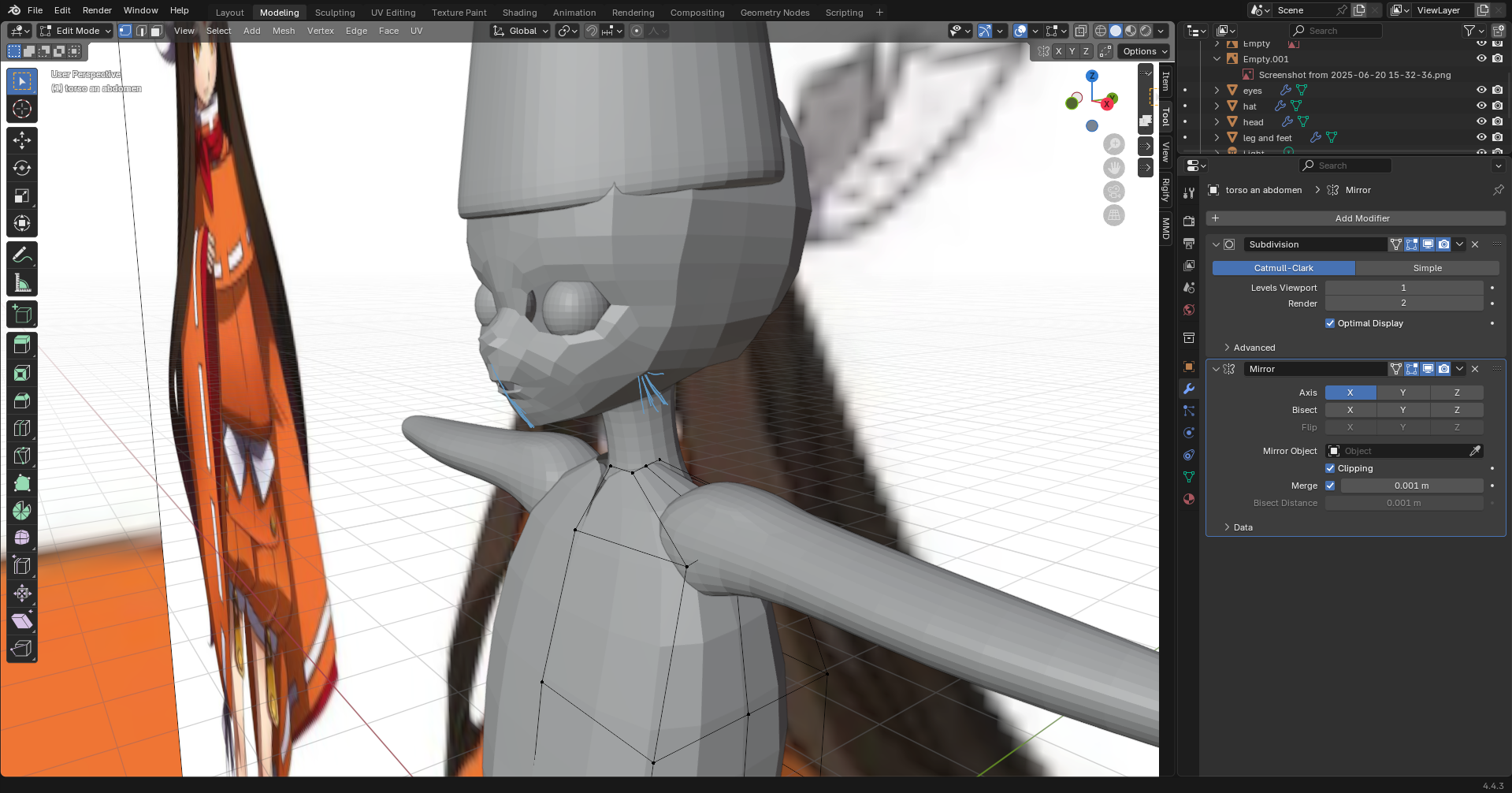Open the Mesh menu in viewport header
The image size is (1512, 793).
tap(284, 31)
